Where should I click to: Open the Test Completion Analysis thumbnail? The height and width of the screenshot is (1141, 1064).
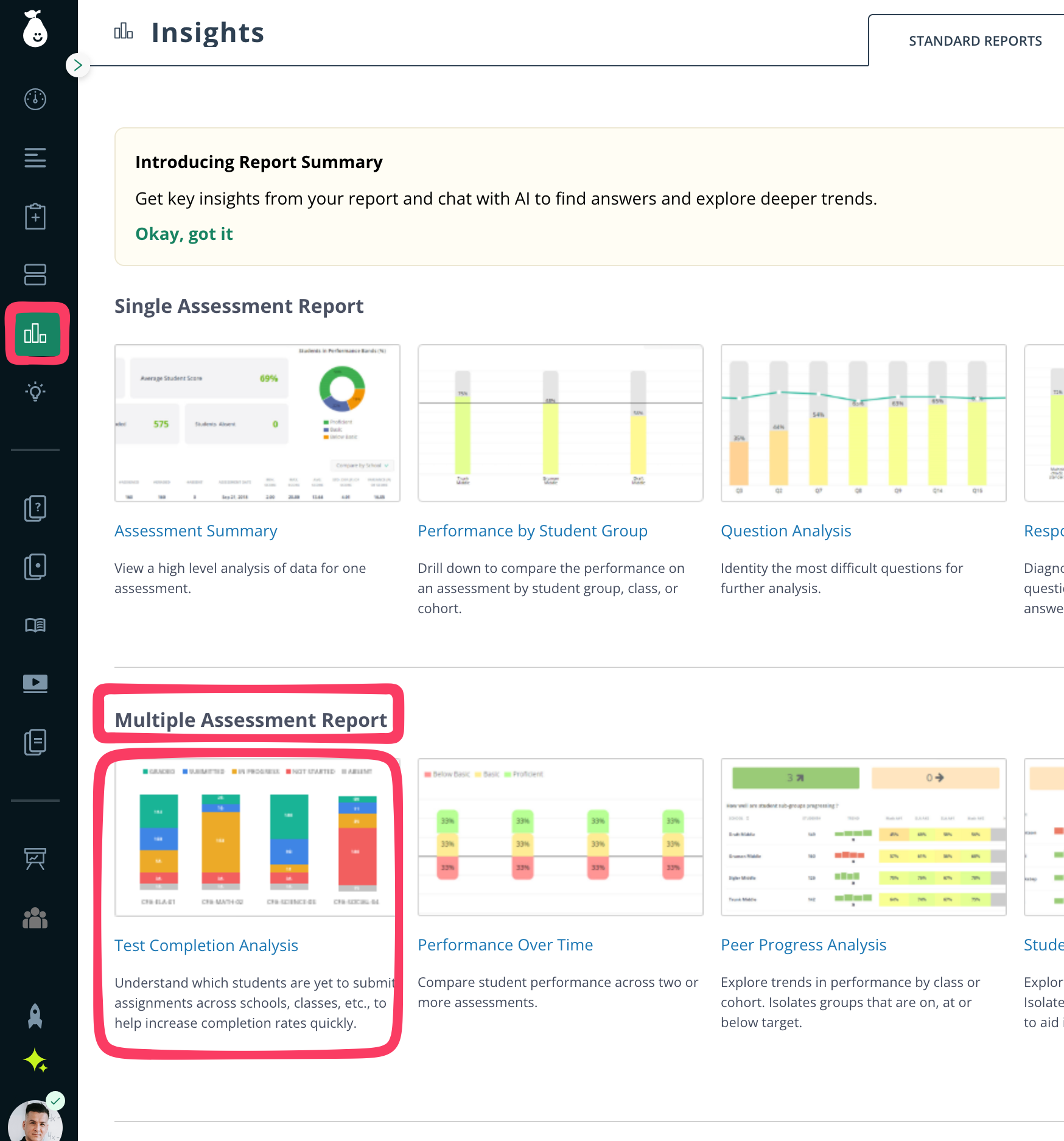257,837
